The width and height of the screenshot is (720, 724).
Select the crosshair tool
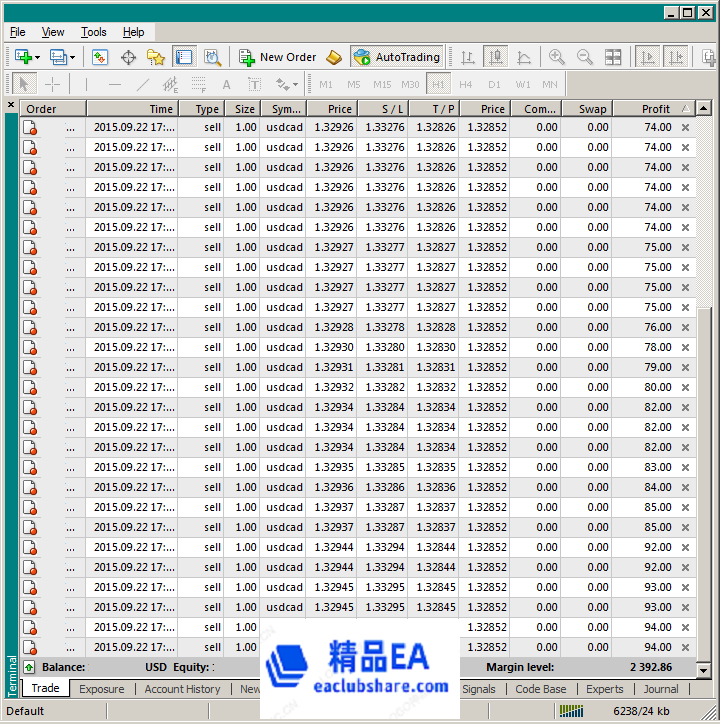tap(53, 84)
